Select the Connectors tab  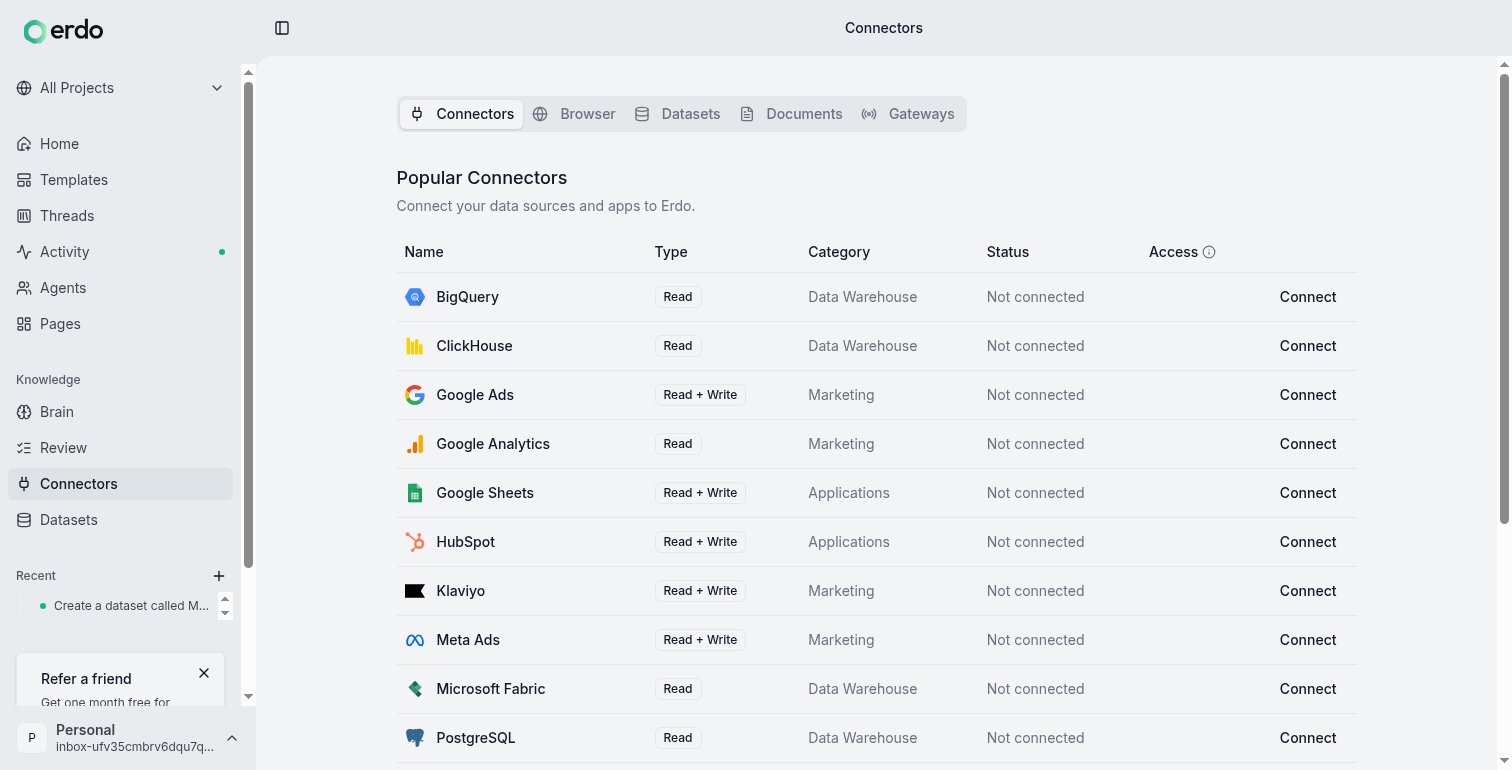tap(462, 114)
